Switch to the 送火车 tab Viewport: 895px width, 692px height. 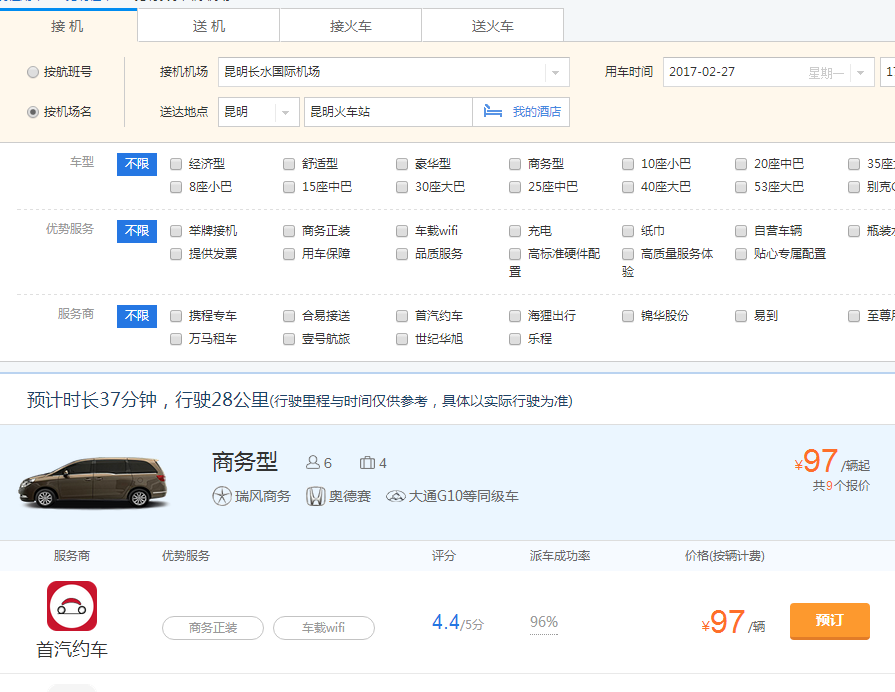point(493,26)
